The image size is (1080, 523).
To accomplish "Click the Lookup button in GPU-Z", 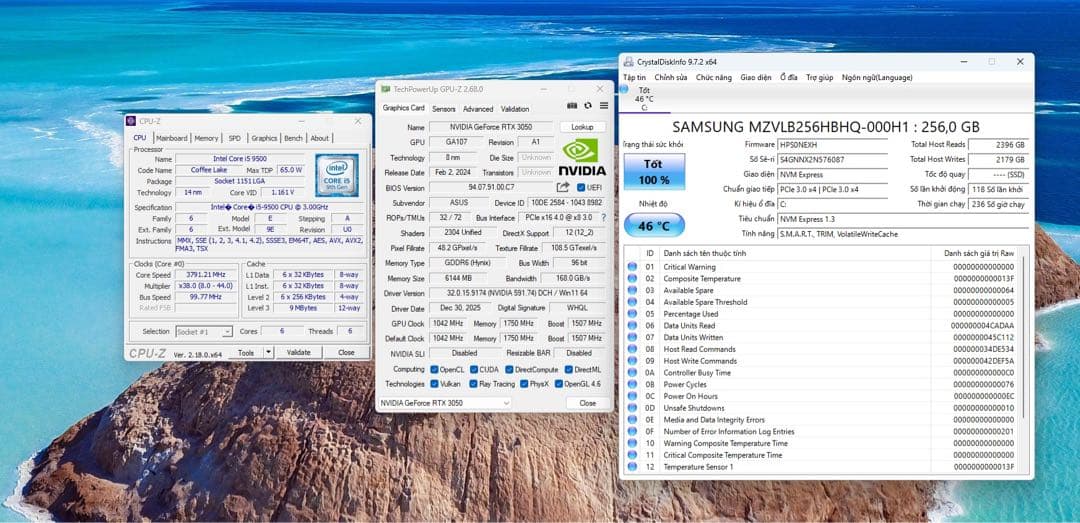I will [x=582, y=127].
